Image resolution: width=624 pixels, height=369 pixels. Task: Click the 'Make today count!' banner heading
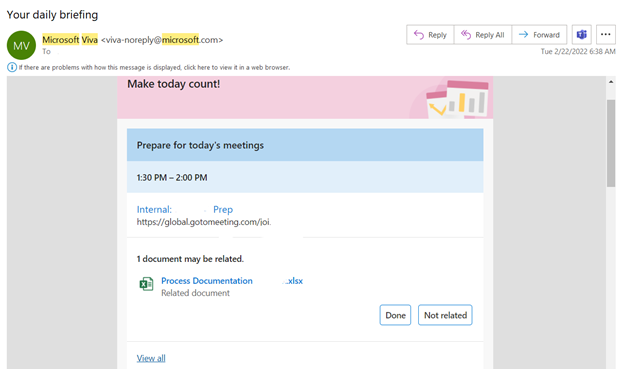[174, 84]
